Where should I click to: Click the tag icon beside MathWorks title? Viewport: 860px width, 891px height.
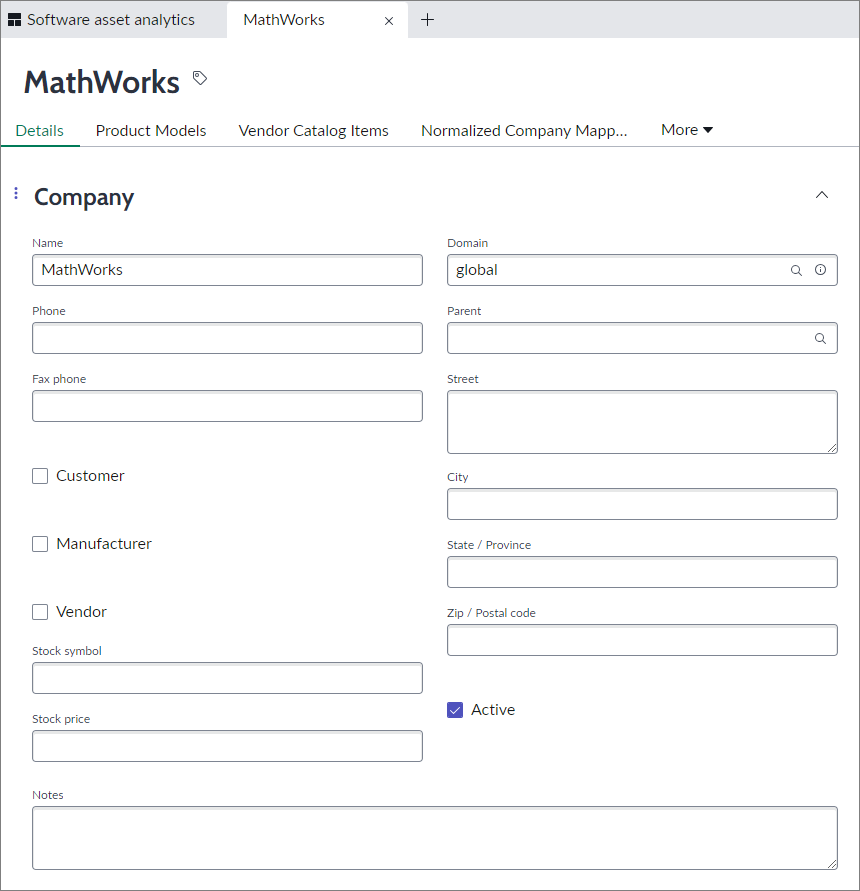[x=200, y=78]
